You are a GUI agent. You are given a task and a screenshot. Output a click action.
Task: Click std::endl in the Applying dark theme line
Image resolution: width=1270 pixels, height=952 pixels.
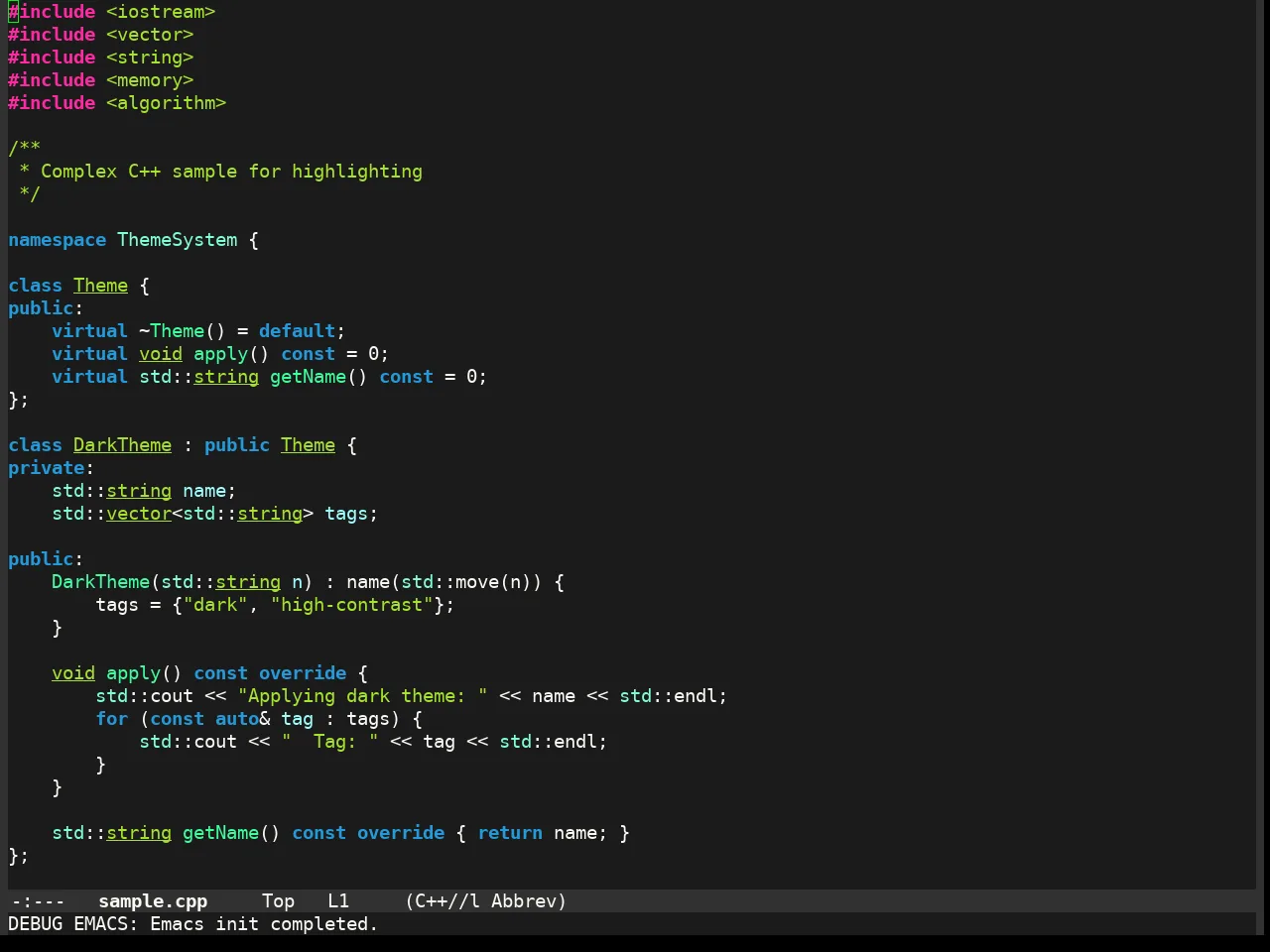(669, 696)
